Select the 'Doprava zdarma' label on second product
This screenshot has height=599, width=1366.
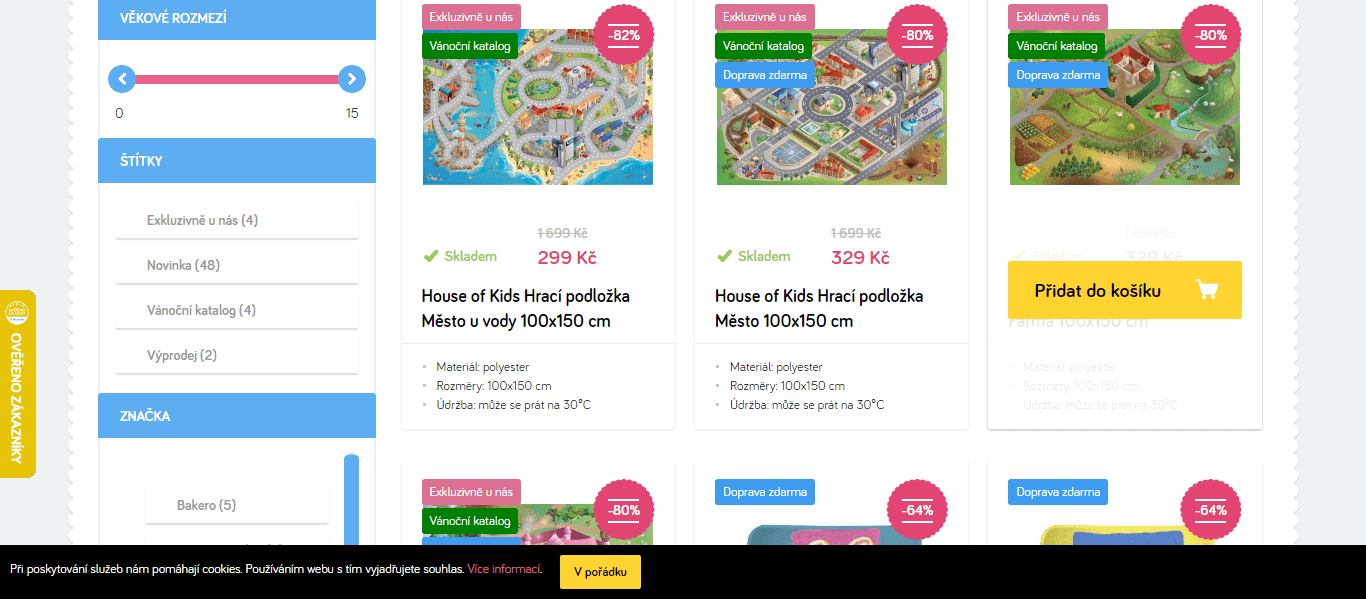764,74
